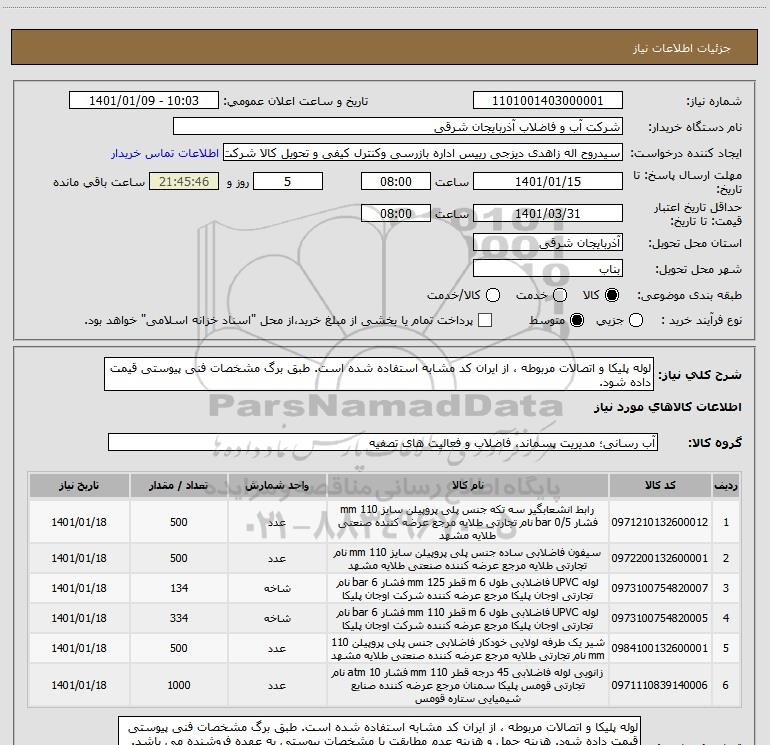Click unit شاخه in row 3
Image resolution: width=770 pixels, height=745 pixels.
click(277, 588)
